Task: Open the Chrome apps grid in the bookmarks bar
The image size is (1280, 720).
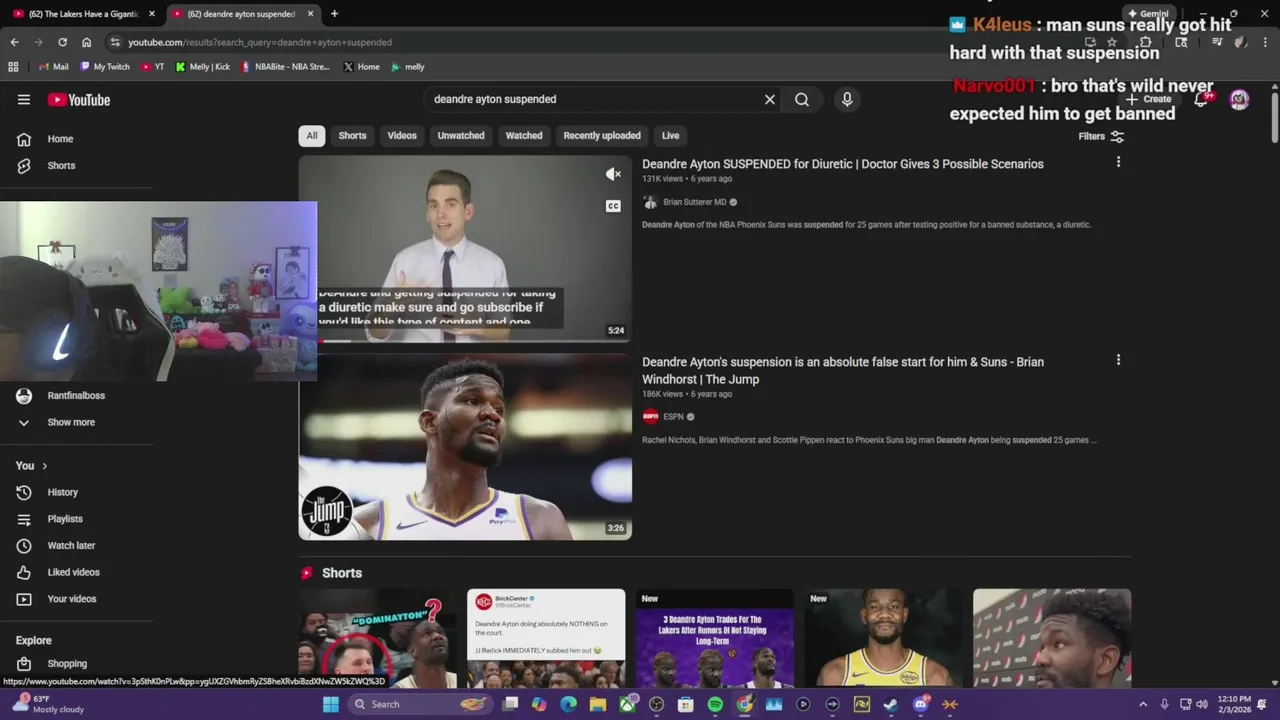Action: [13, 67]
